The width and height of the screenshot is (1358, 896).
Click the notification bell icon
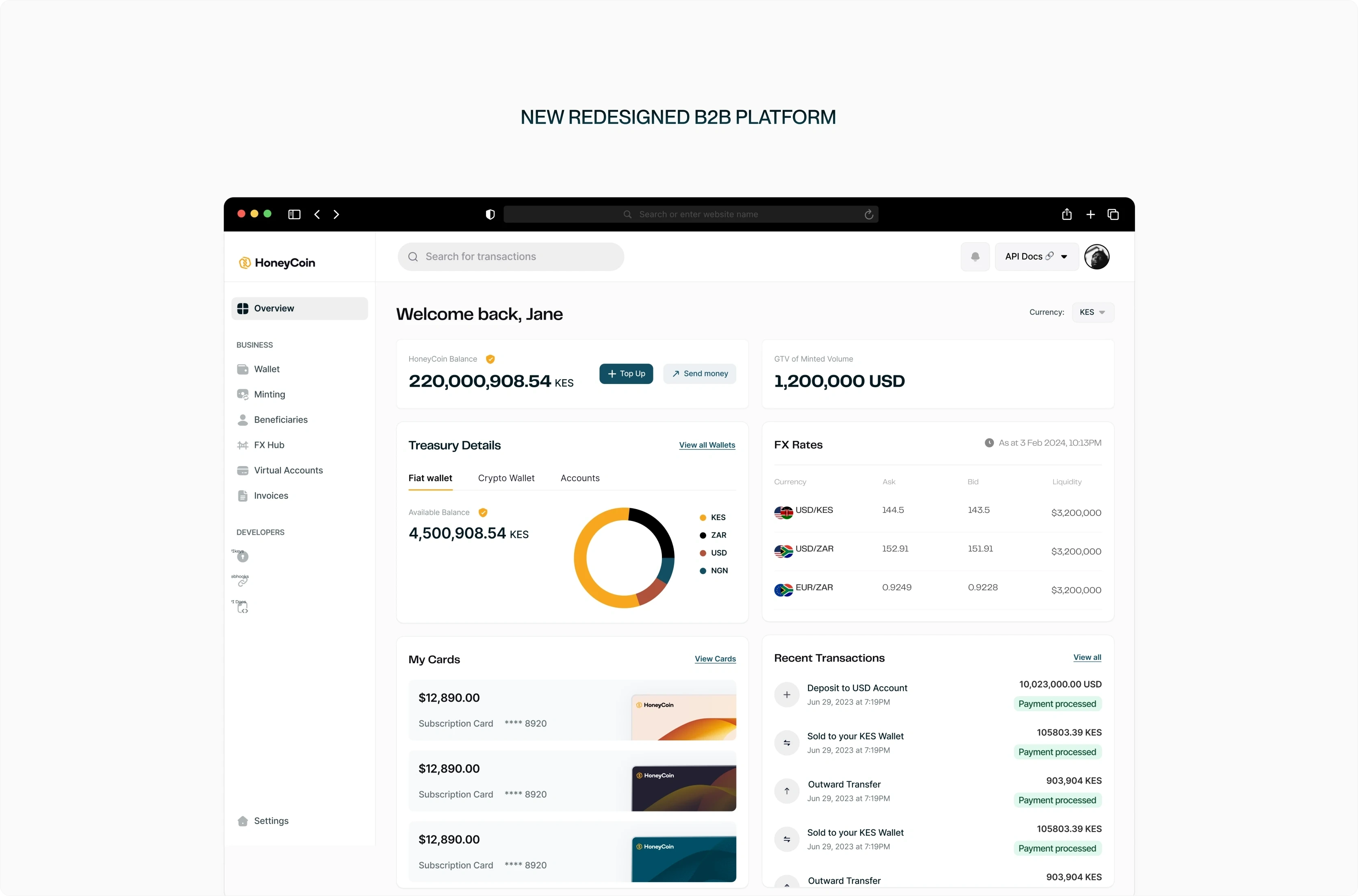click(x=975, y=256)
